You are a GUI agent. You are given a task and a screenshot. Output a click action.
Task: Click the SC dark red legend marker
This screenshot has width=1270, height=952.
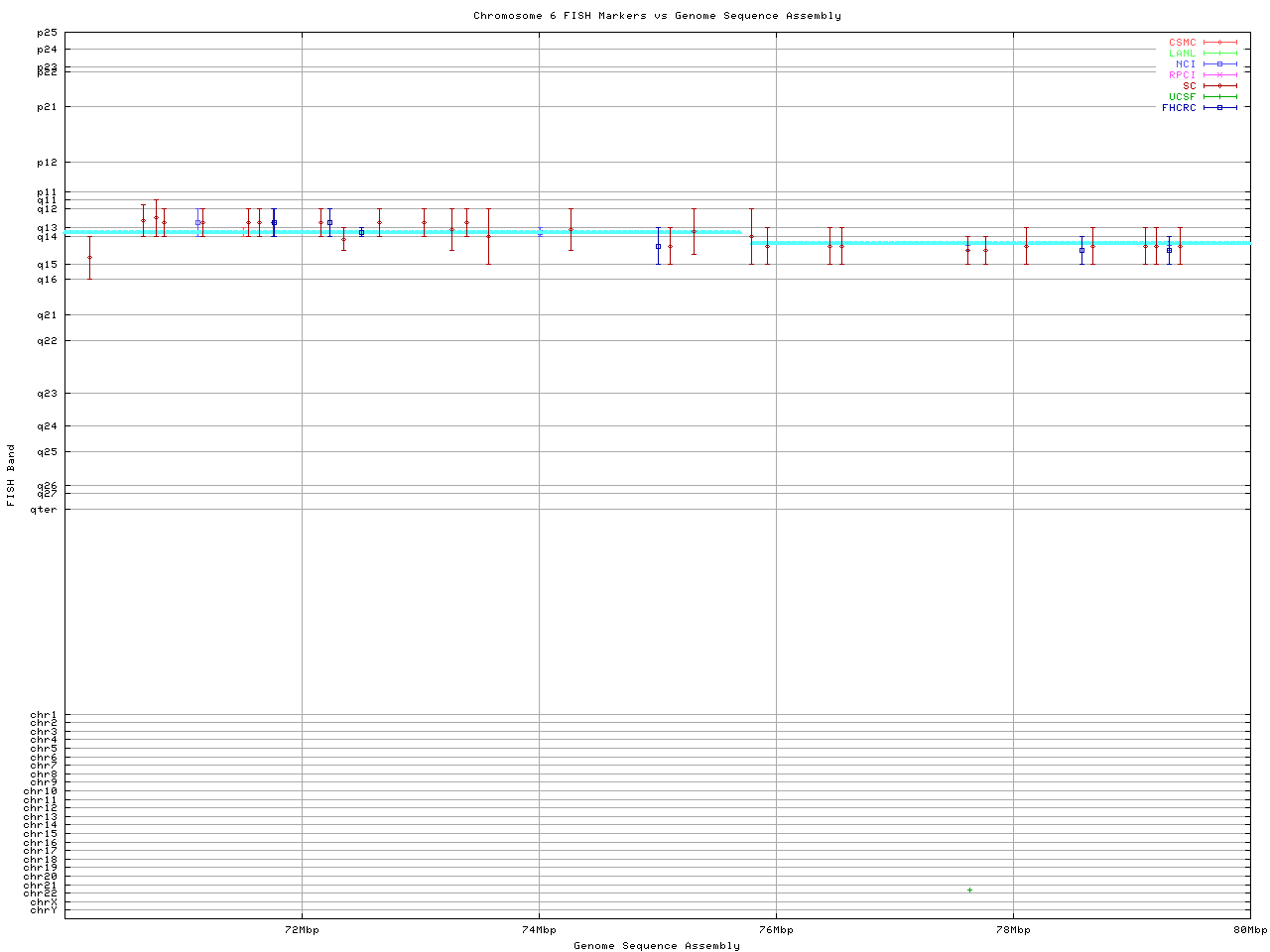tap(1219, 86)
